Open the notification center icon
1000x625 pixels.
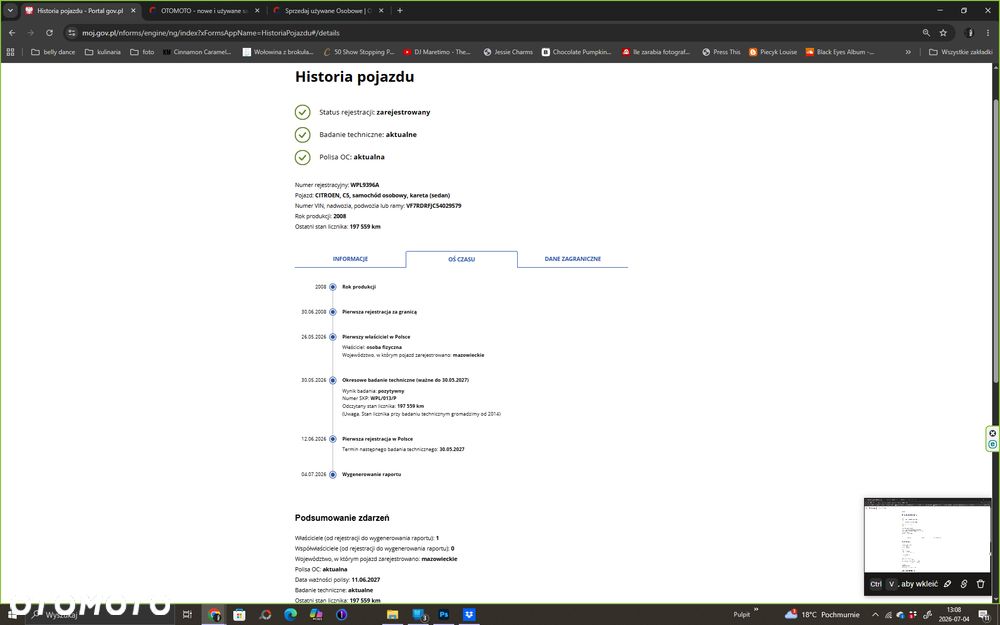click(983, 615)
